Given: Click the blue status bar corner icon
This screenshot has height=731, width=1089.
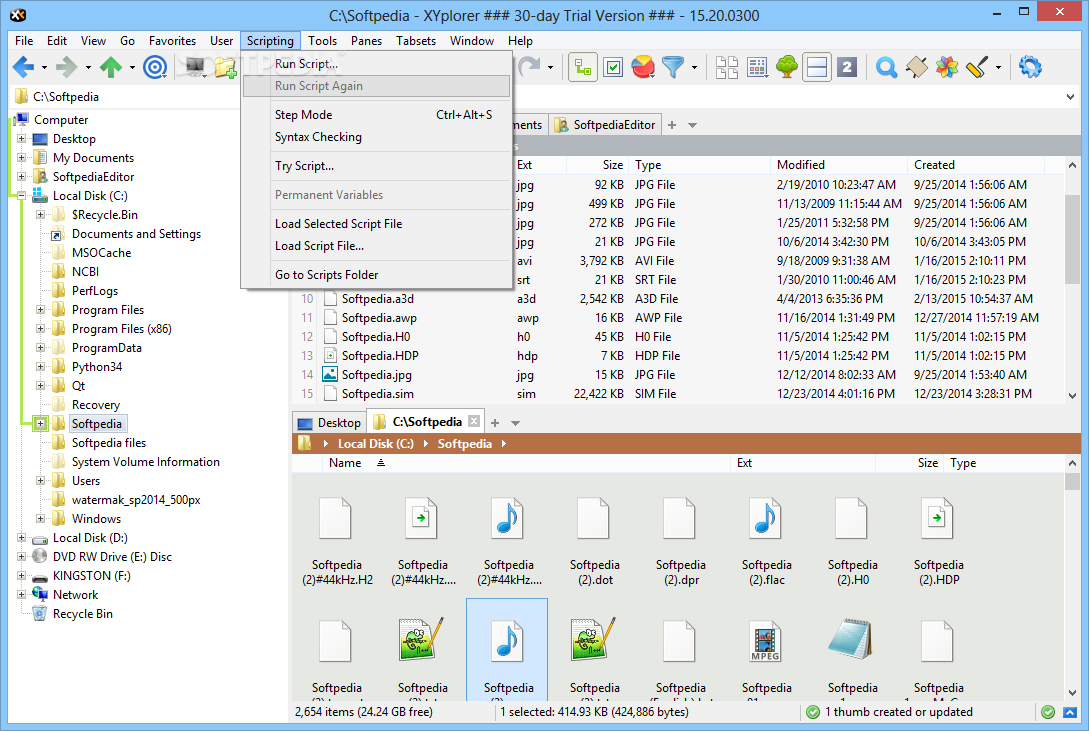Looking at the screenshot, I should (1070, 712).
